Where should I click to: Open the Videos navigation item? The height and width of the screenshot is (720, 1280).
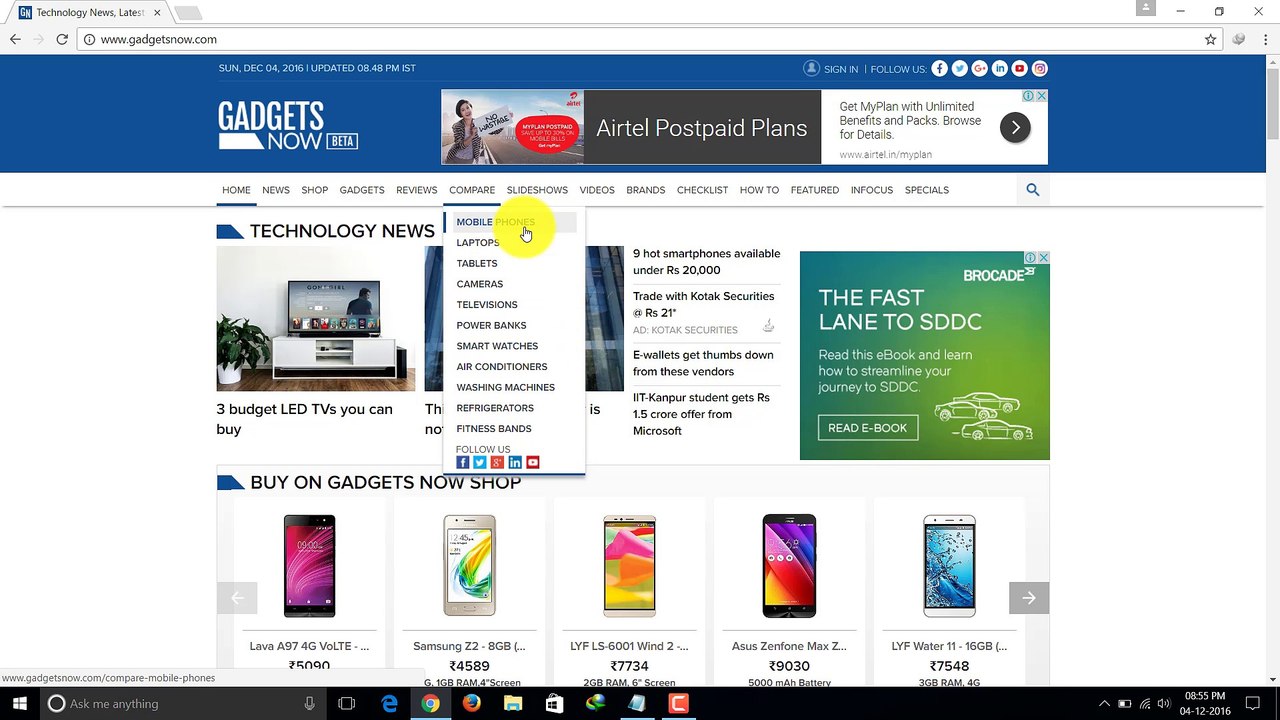pyautogui.click(x=597, y=190)
